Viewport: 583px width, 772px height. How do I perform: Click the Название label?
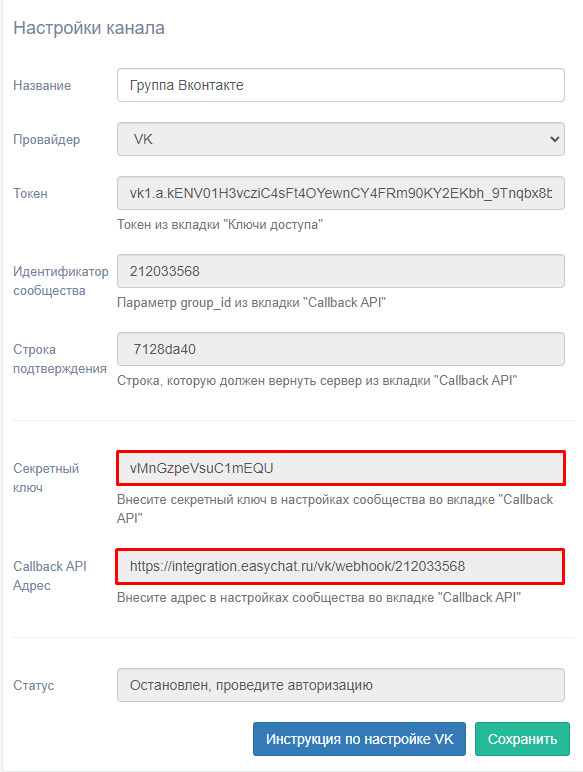point(42,86)
